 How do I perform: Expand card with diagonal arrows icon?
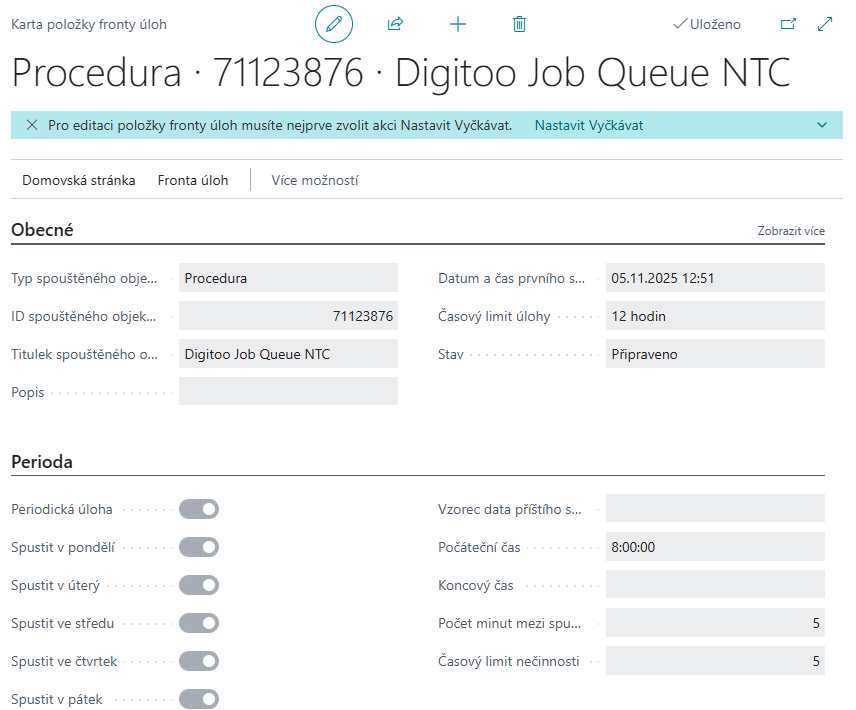click(x=824, y=24)
